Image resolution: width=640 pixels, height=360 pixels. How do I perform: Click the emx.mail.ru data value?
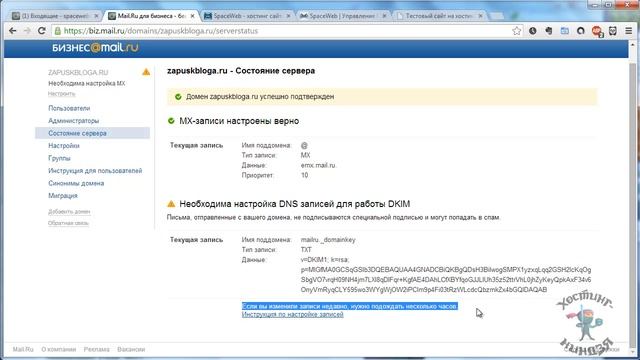pyautogui.click(x=318, y=165)
